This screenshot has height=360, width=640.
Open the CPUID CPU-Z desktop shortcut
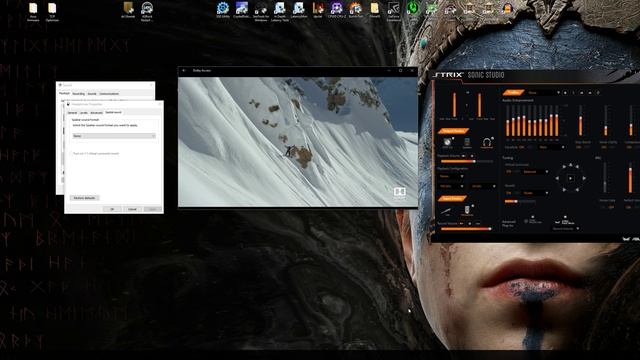[336, 10]
